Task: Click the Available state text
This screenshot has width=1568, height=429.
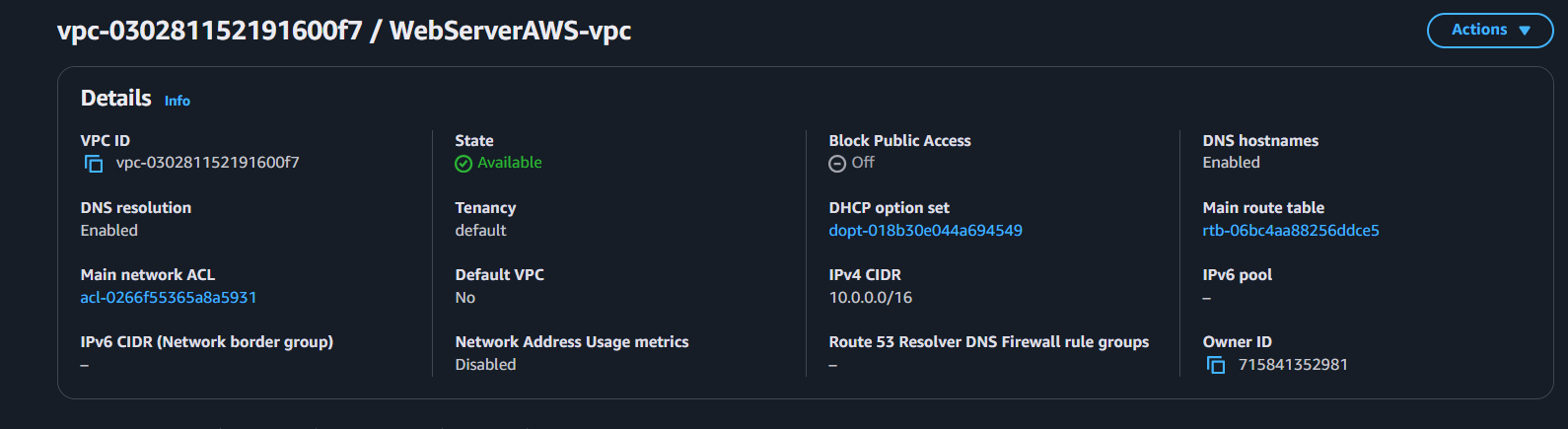Action: click(510, 163)
